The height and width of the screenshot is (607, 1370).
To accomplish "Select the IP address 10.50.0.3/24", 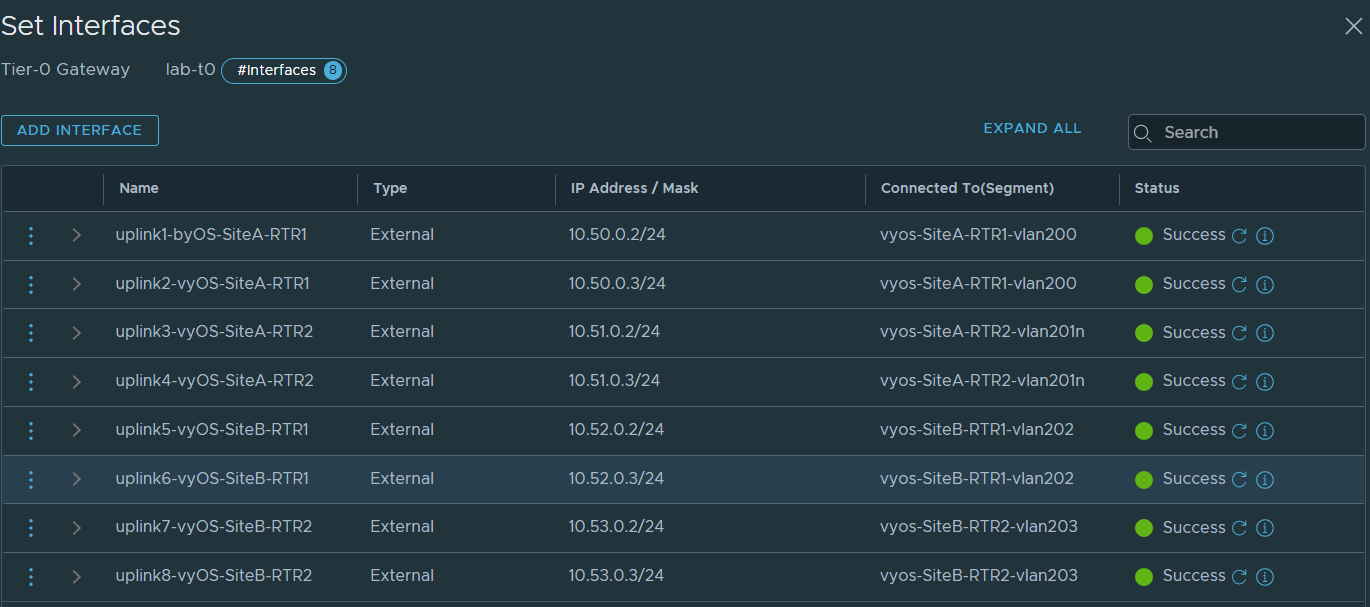I will point(617,284).
